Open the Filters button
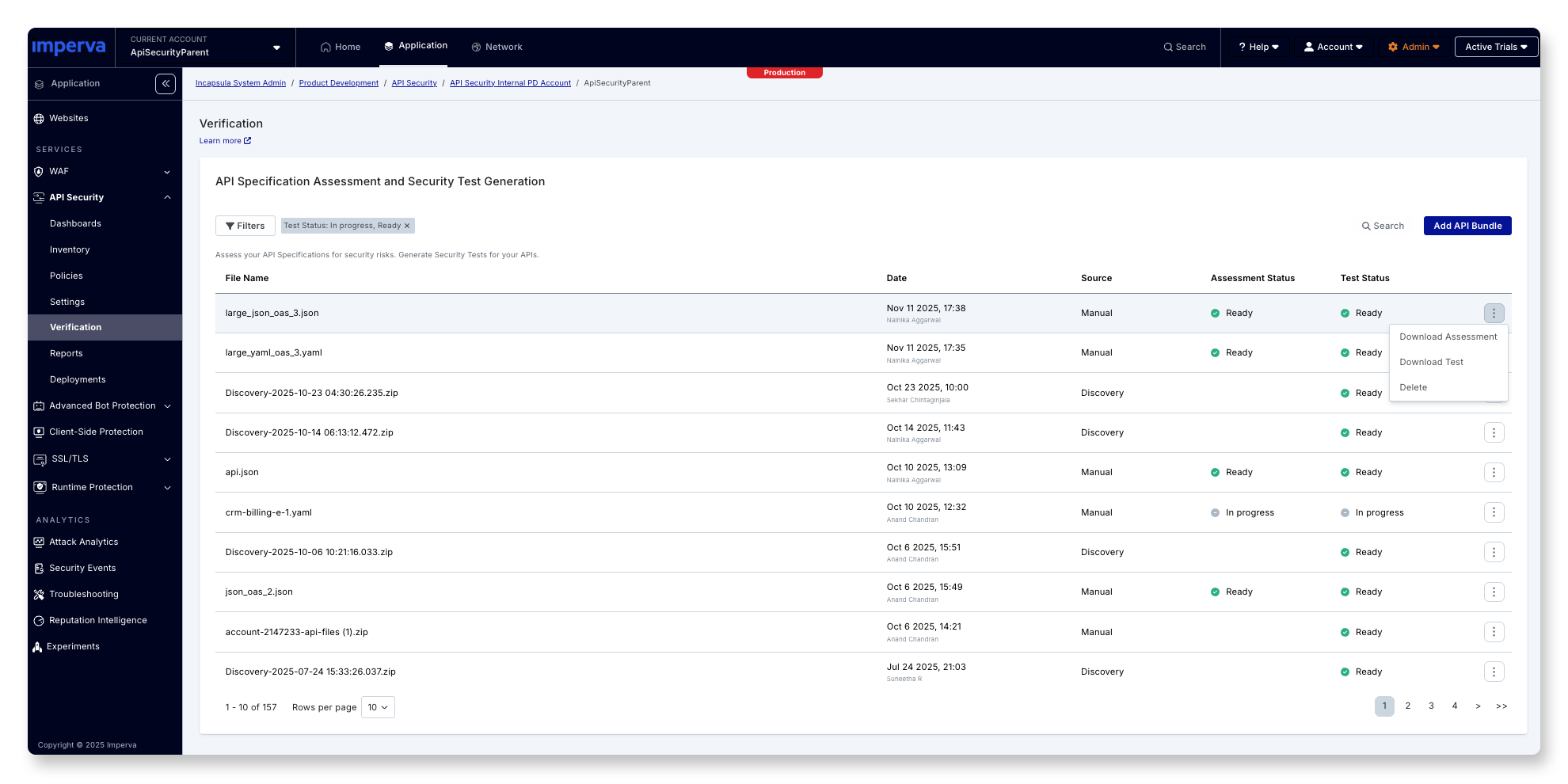The width and height of the screenshot is (1568, 784). point(245,226)
